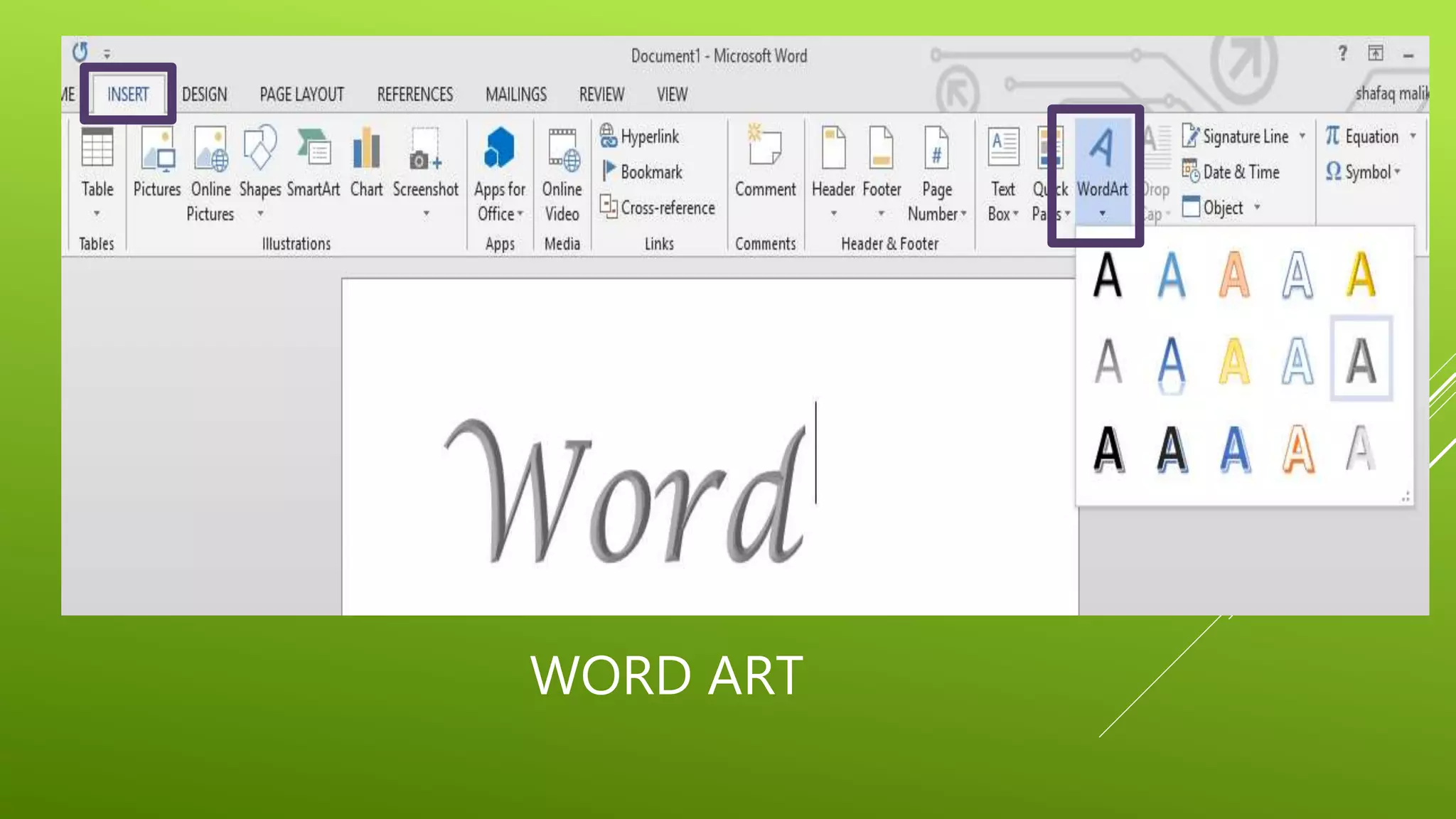Open the Table insert menu

97,174
